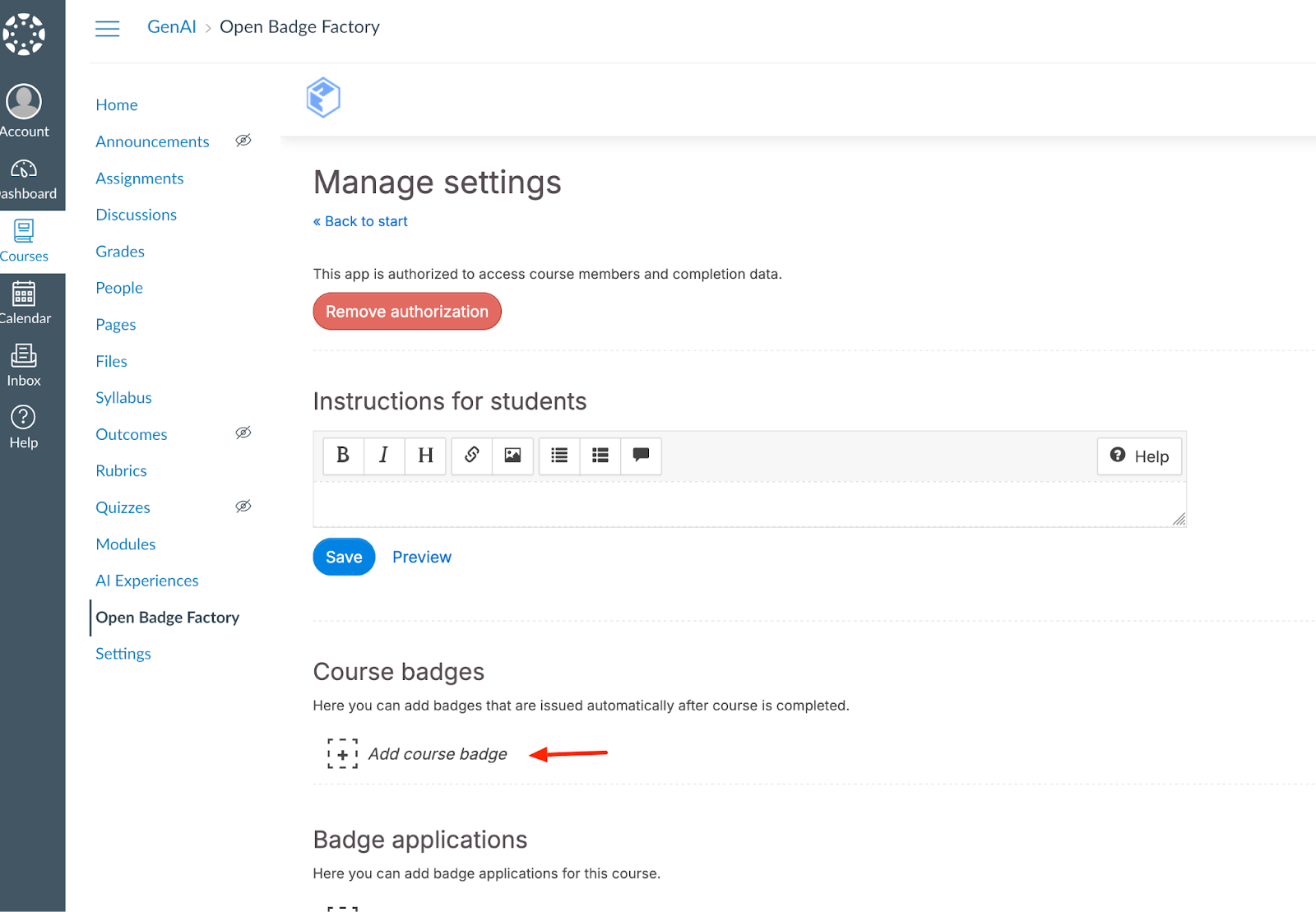This screenshot has height=912, width=1316.
Task: Open the Canvas Dashboard from global sidebar
Action: coord(25,179)
